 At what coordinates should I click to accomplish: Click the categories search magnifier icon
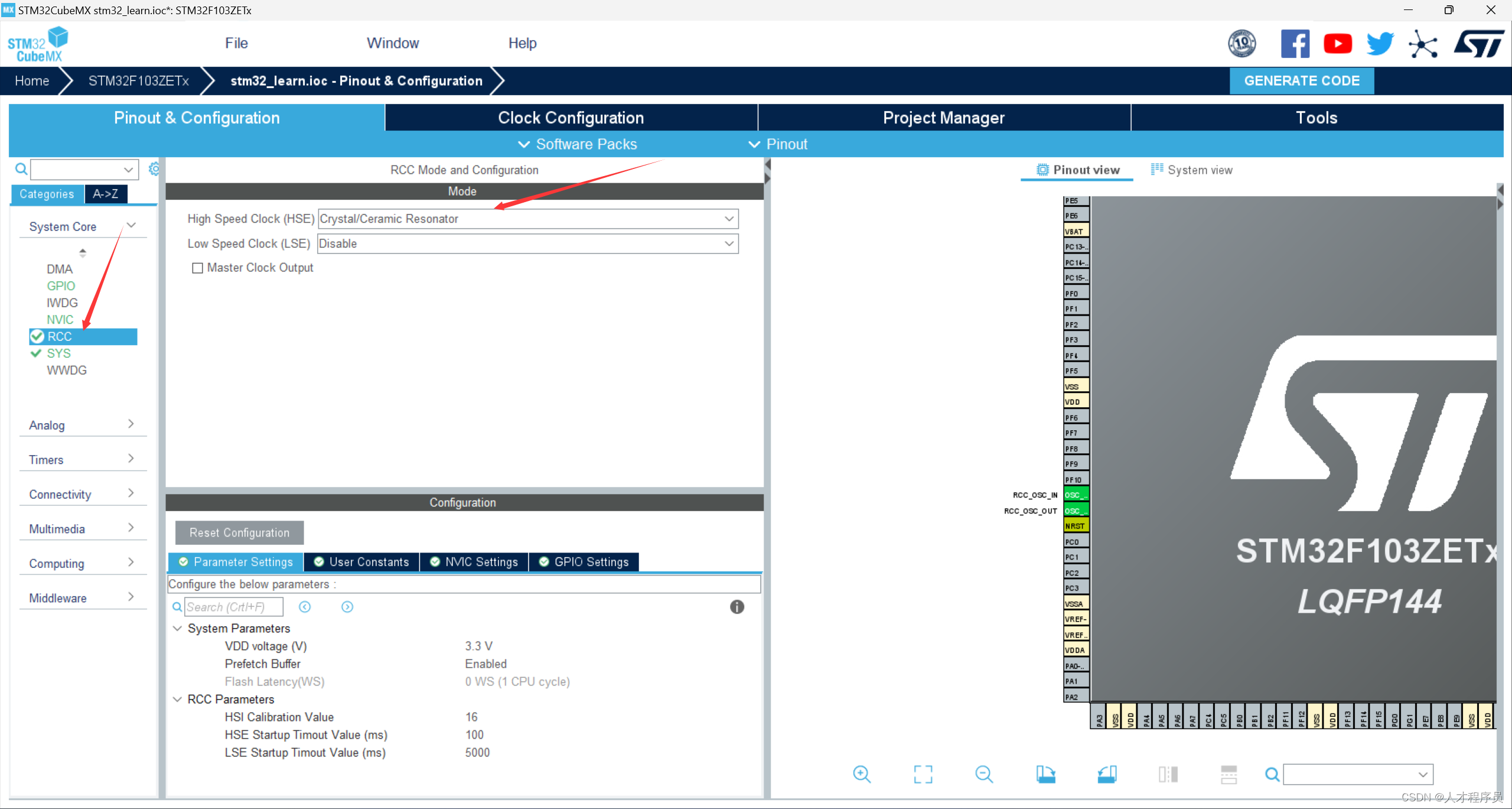pos(21,170)
